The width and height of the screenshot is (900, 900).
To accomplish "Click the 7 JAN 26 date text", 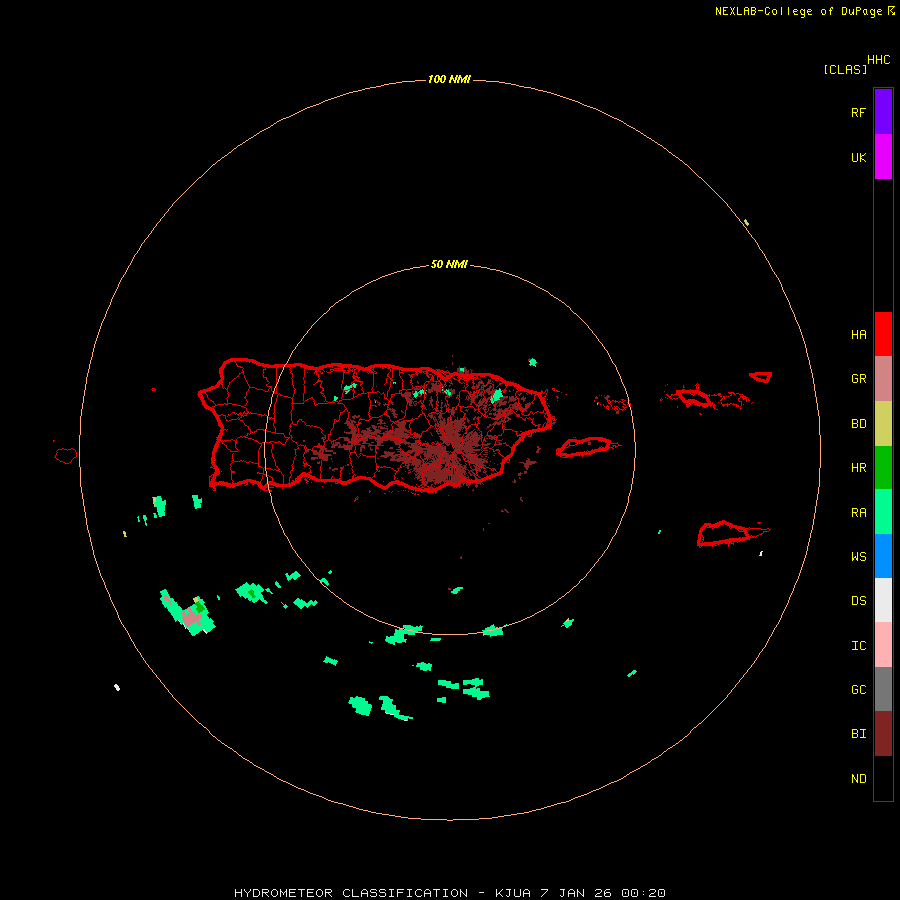I will (576, 893).
